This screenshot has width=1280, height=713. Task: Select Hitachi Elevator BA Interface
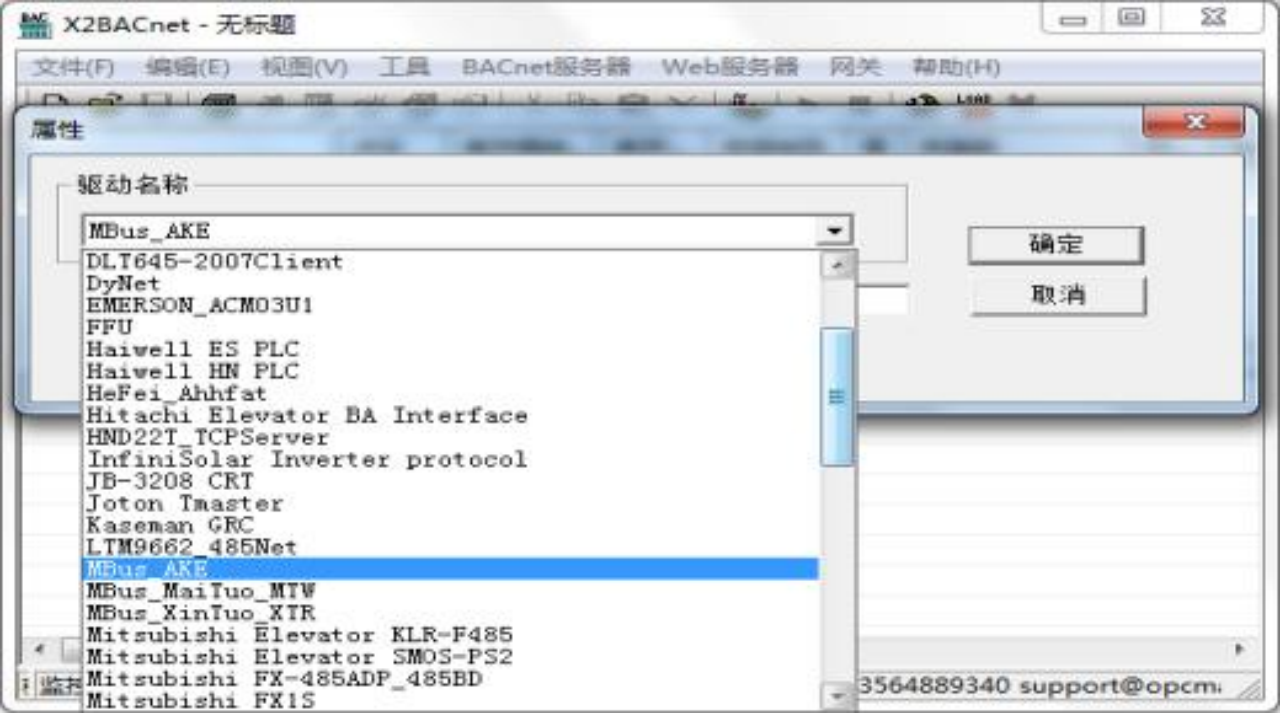point(450,416)
